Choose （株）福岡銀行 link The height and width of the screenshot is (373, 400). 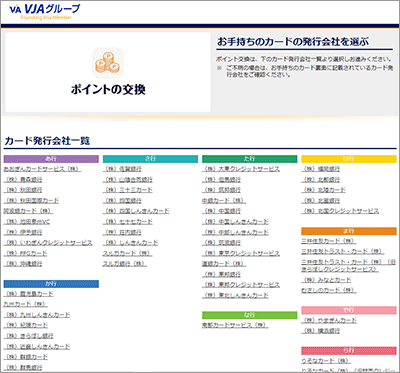(321, 169)
